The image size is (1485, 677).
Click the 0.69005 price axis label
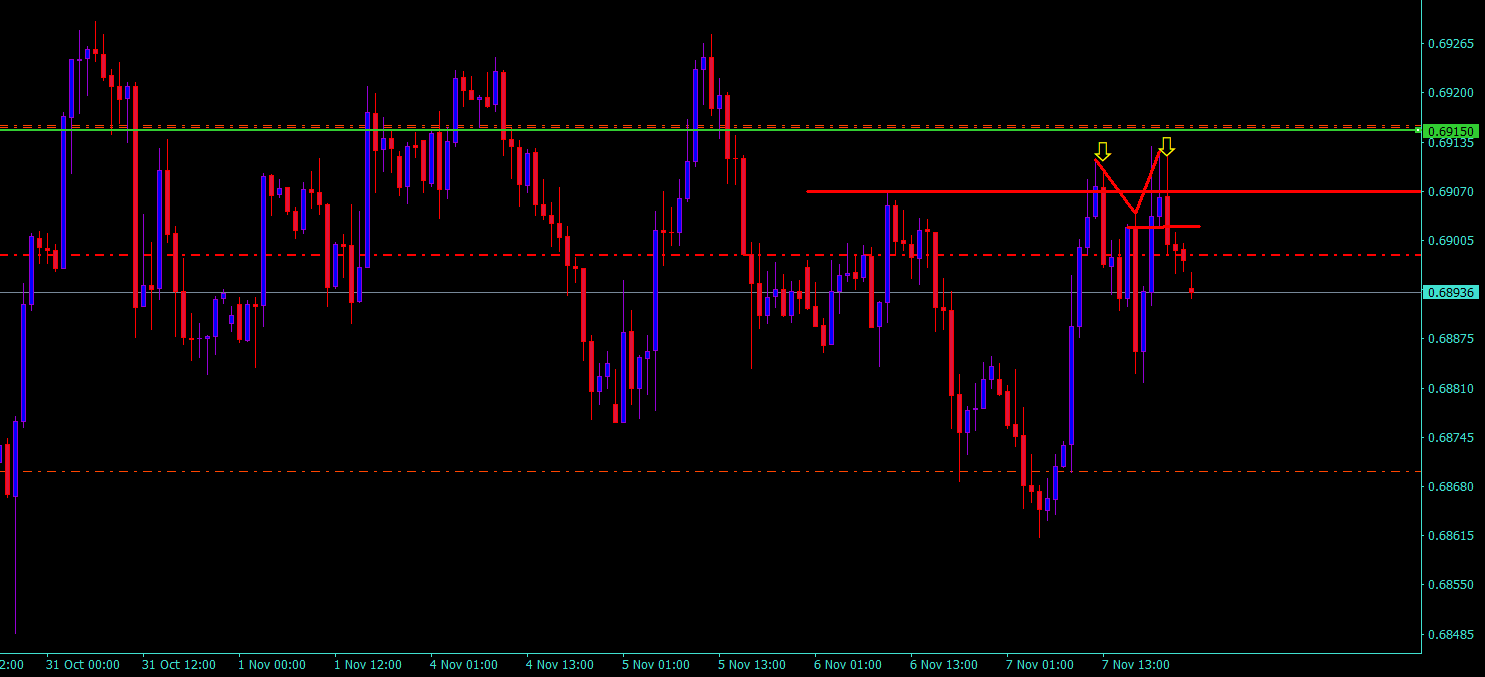click(x=1450, y=241)
